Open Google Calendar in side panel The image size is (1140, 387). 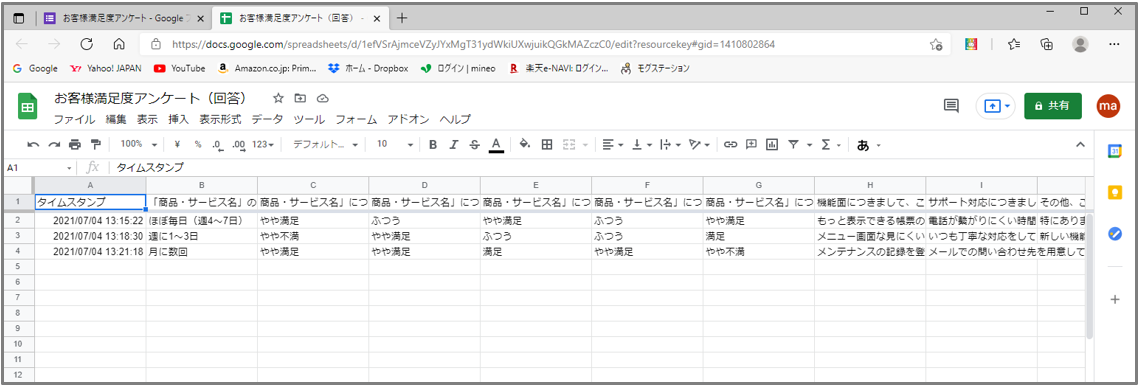[1115, 151]
